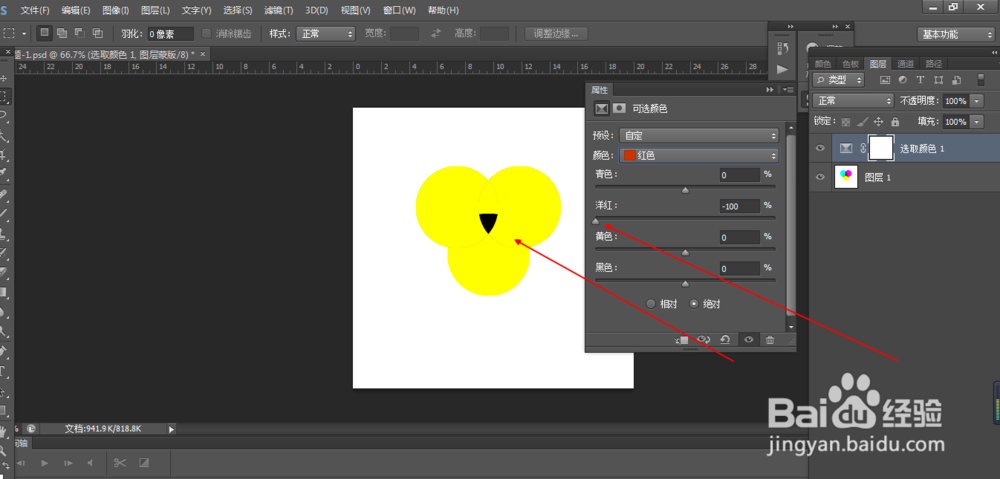Viewport: 1000px width, 479px height.
Task: Click the lock all padlock icon
Action: [895, 121]
